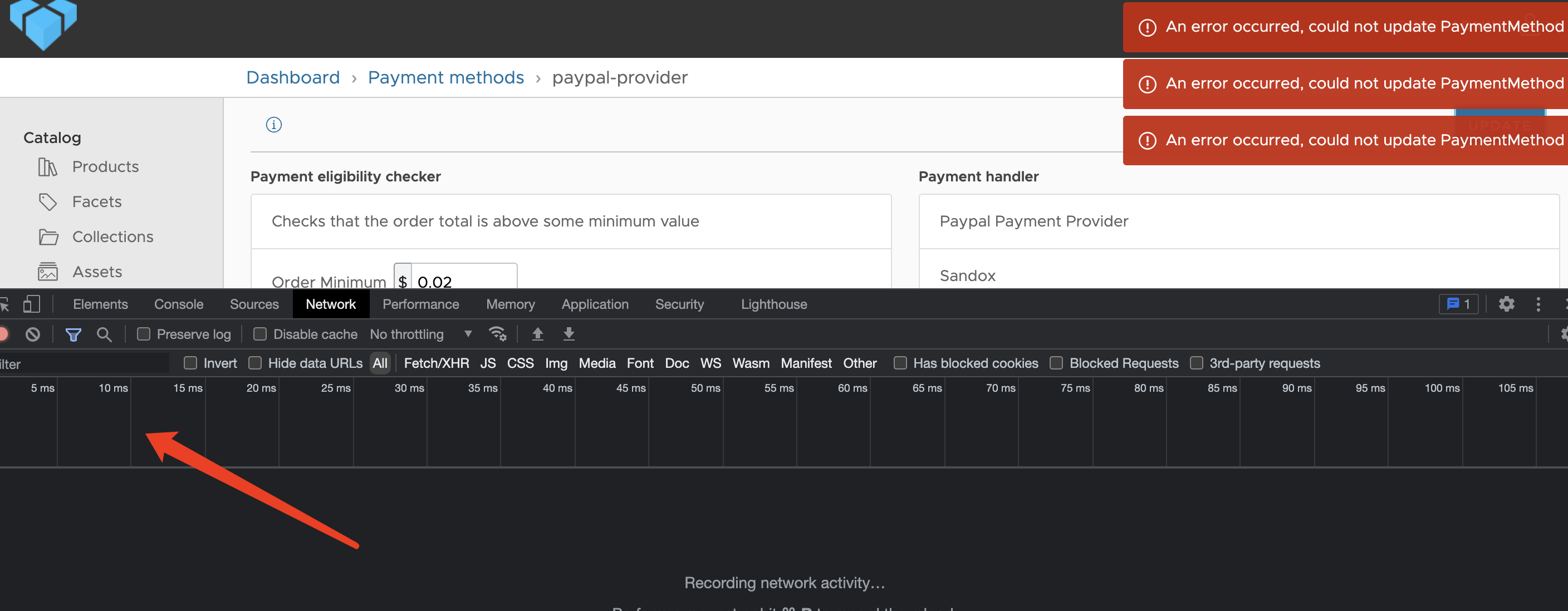Screen dimensions: 1568x611
Task: Select the inspect element cursor tool
Action: point(6,304)
